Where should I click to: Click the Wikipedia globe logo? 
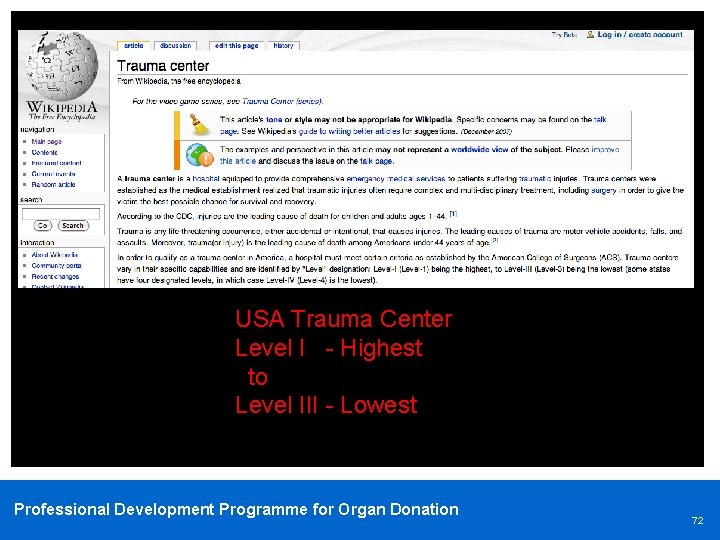coord(62,66)
